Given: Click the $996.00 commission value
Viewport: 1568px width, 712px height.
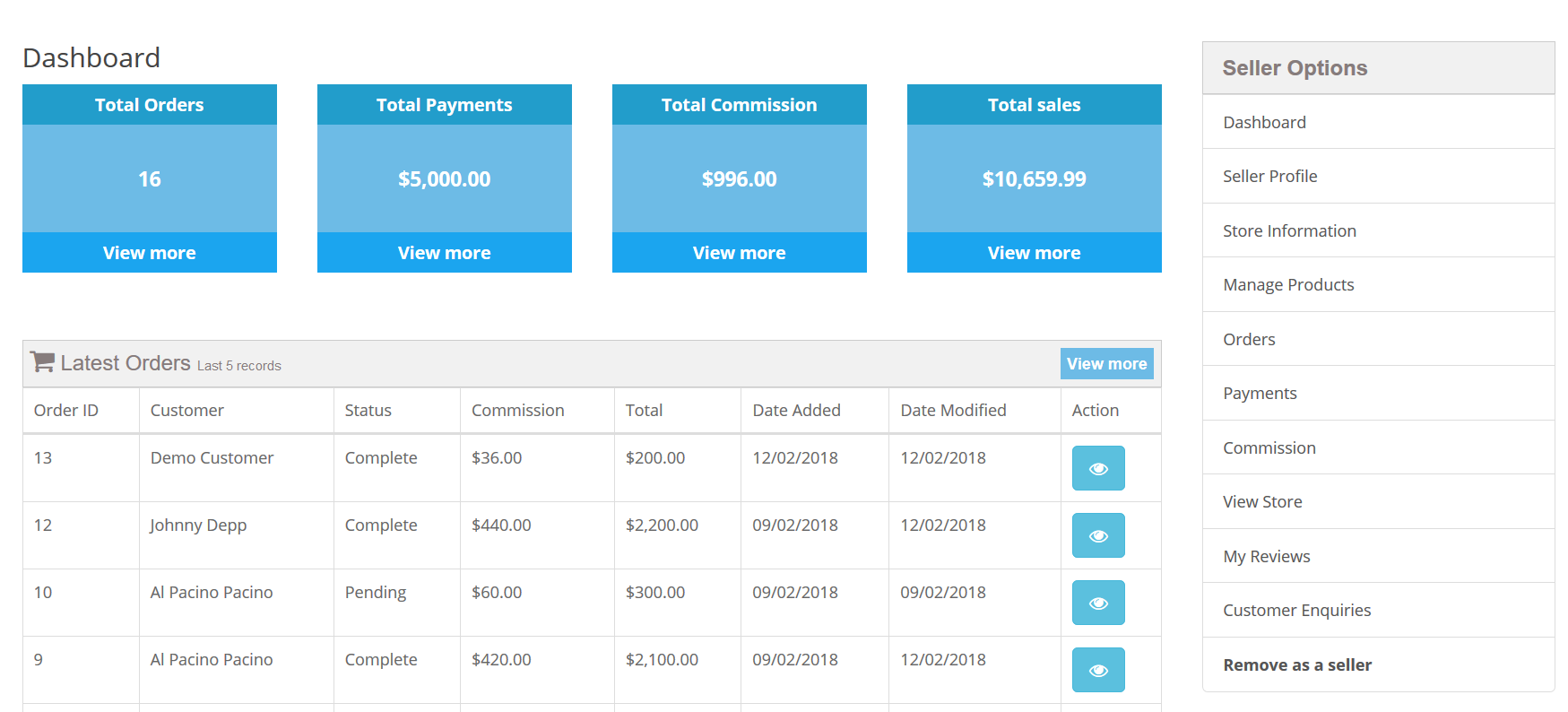Looking at the screenshot, I should pyautogui.click(x=740, y=179).
